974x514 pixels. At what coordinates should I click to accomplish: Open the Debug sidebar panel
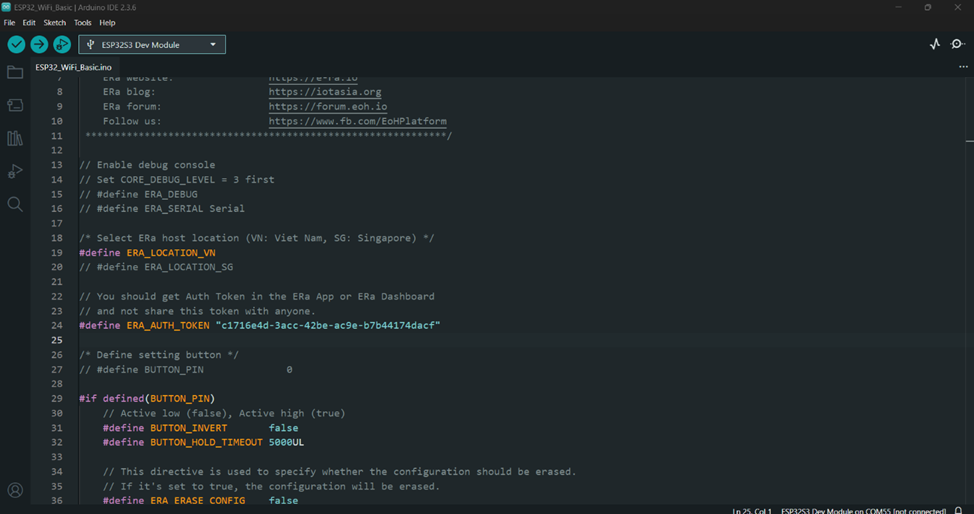point(15,171)
